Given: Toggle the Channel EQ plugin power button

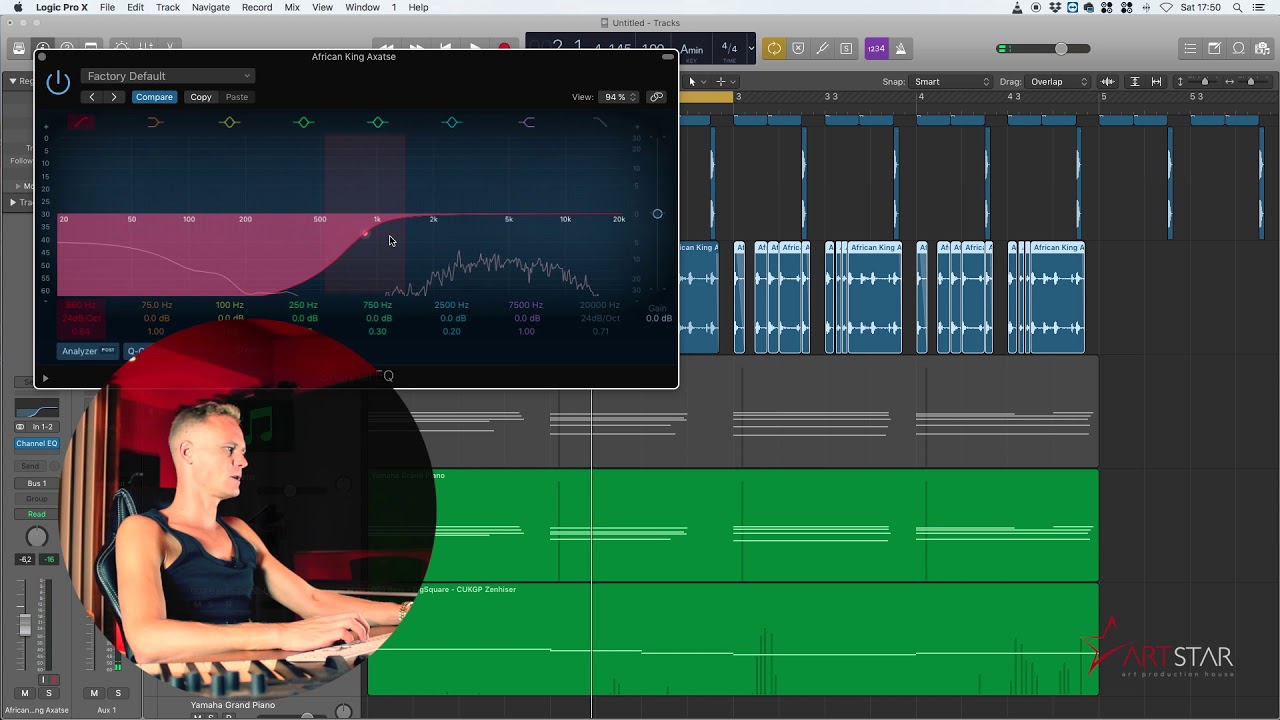Looking at the screenshot, I should point(58,82).
